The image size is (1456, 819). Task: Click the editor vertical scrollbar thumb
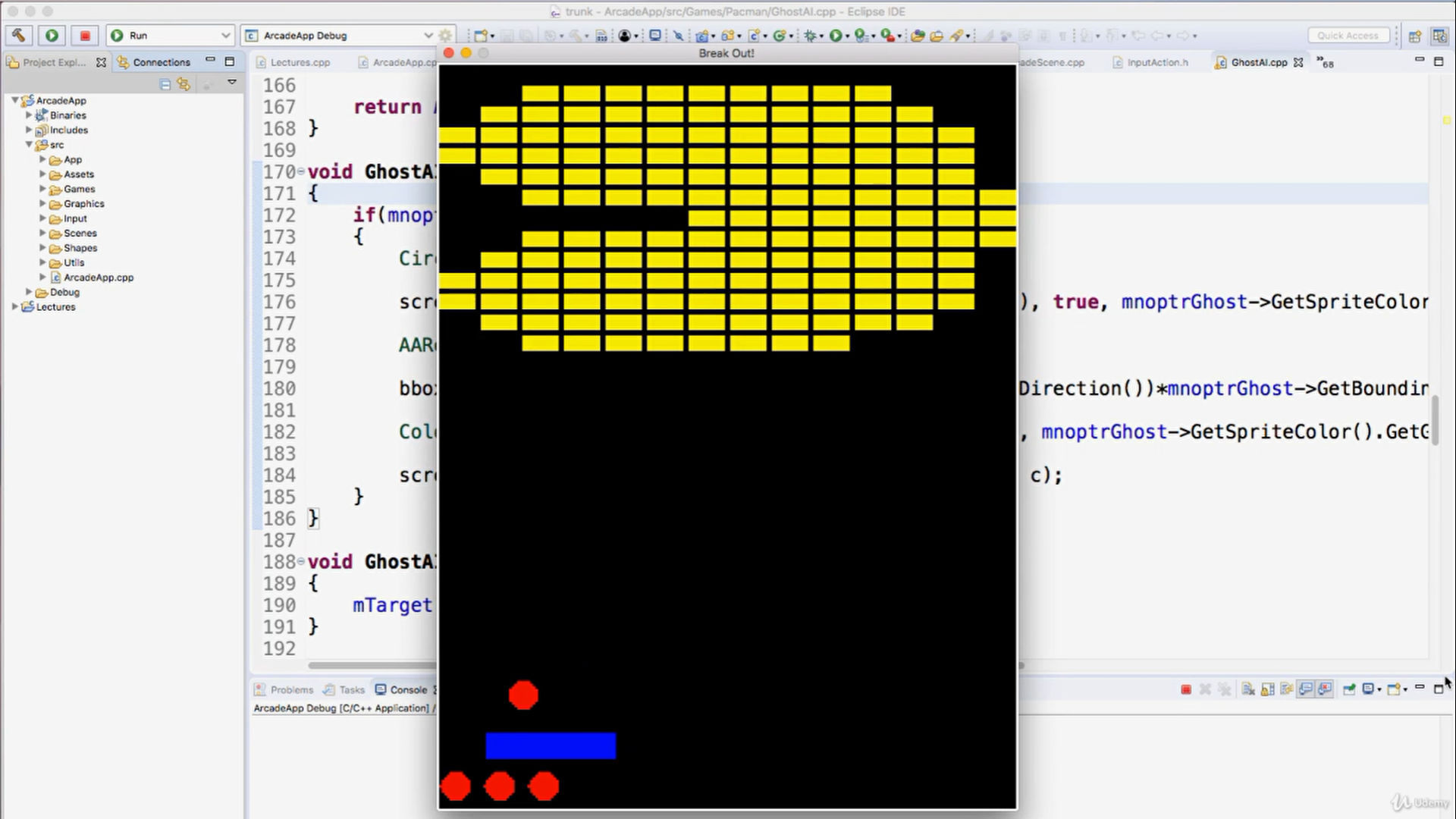[x=1435, y=421]
